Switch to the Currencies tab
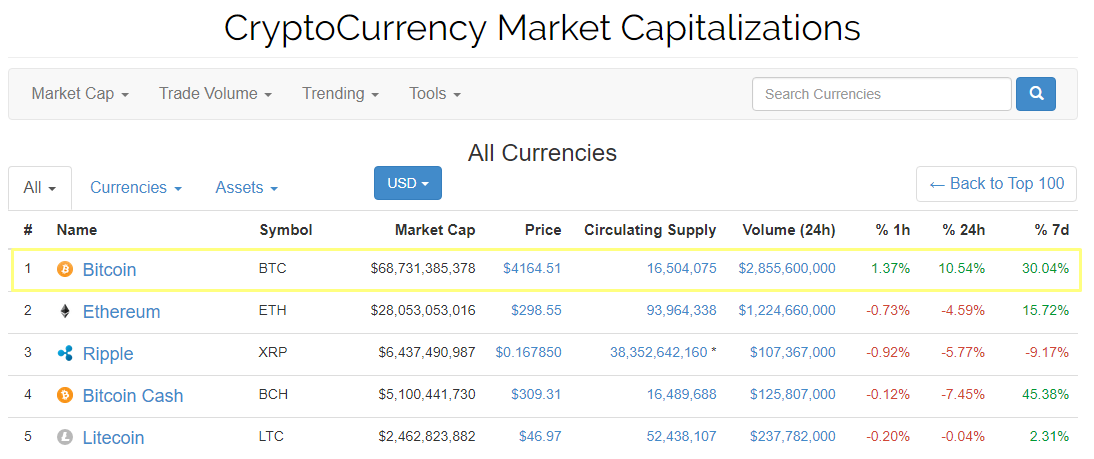The height and width of the screenshot is (459, 1094). (x=135, y=188)
